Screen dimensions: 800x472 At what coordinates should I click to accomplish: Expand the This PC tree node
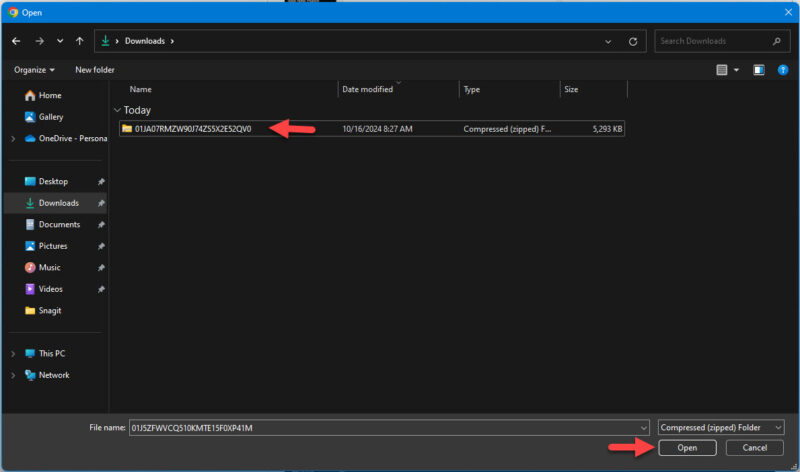(12, 354)
